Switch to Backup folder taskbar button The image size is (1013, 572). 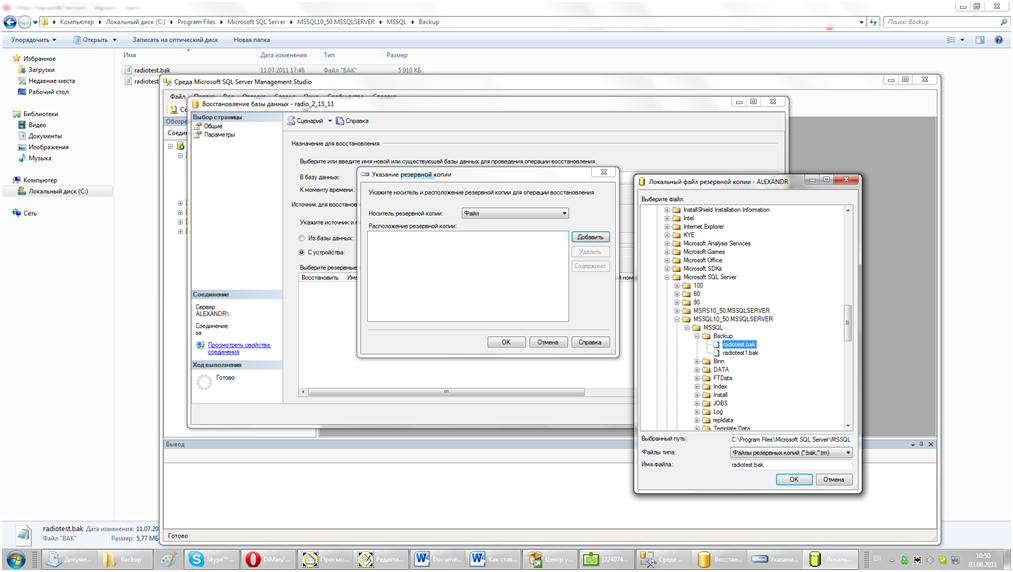(x=125, y=559)
